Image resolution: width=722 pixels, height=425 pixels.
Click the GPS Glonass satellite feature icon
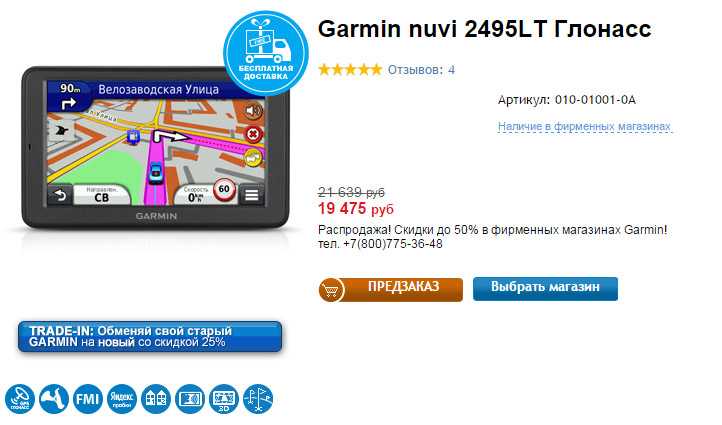(x=20, y=399)
